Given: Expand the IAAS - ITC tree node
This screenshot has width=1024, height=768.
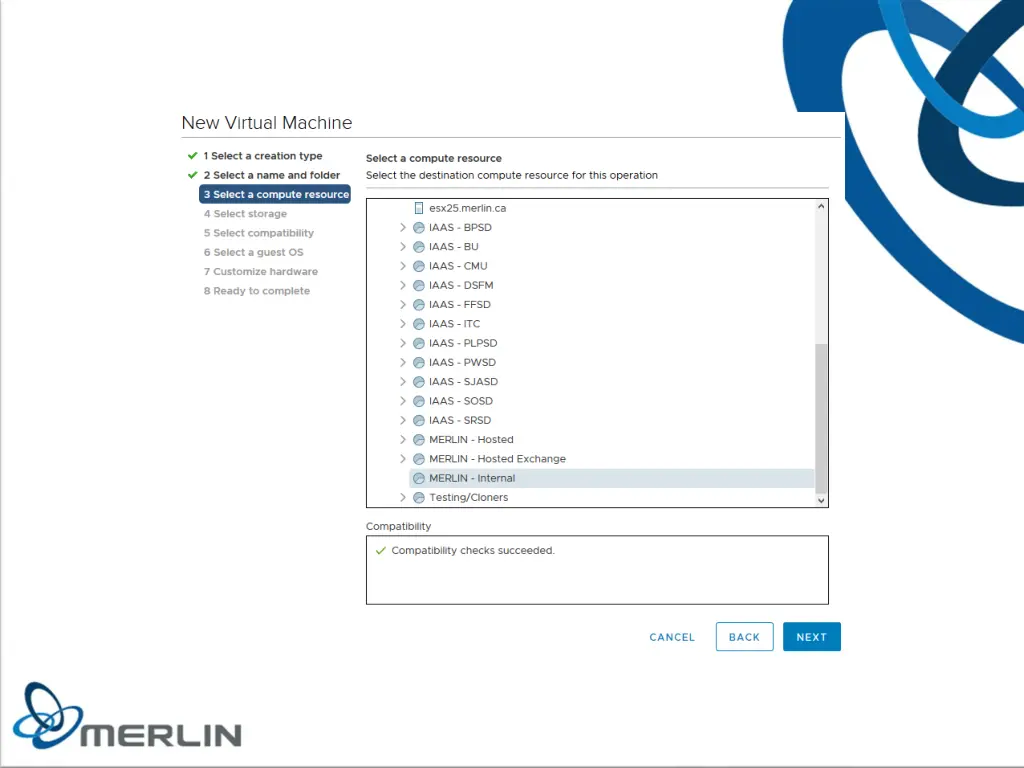Looking at the screenshot, I should tap(403, 324).
